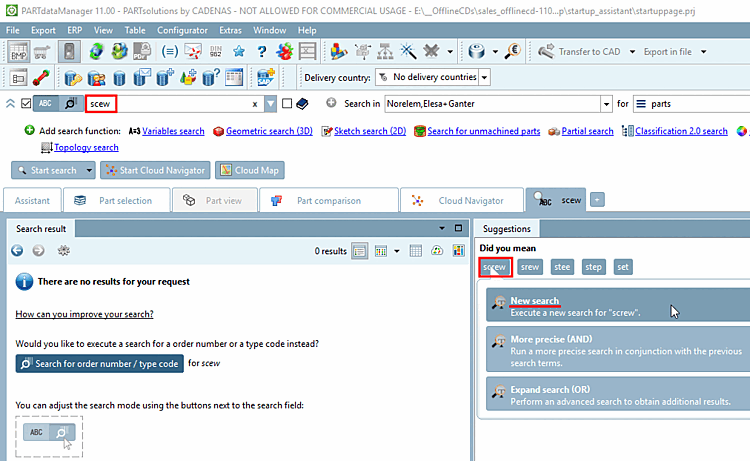The width and height of the screenshot is (750, 461).
Task: Click the database with users icon
Action: pos(96,77)
